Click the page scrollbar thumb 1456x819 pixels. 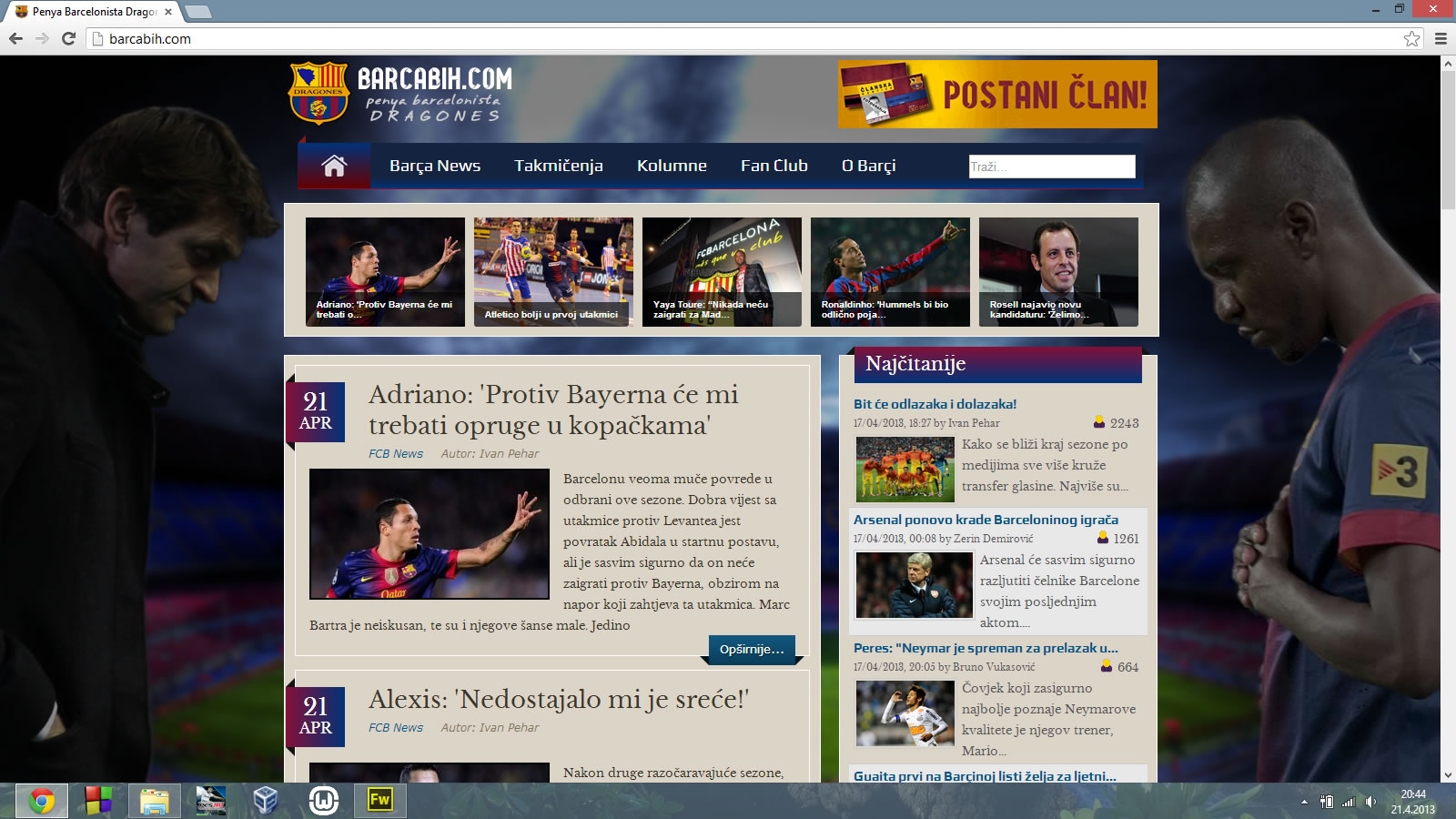coord(1448,141)
